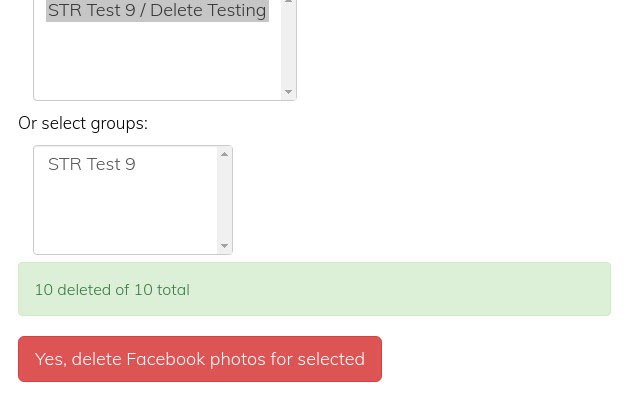Click the "Or select groups:" label
This screenshot has width=640, height=400.
(x=83, y=123)
